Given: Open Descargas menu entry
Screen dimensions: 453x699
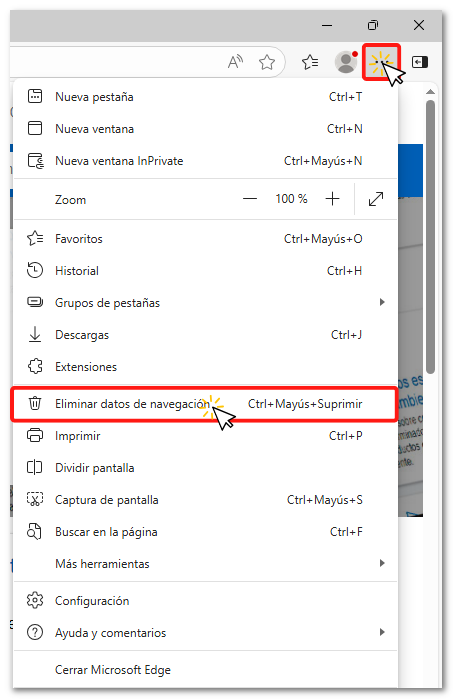Looking at the screenshot, I should tap(205, 334).
